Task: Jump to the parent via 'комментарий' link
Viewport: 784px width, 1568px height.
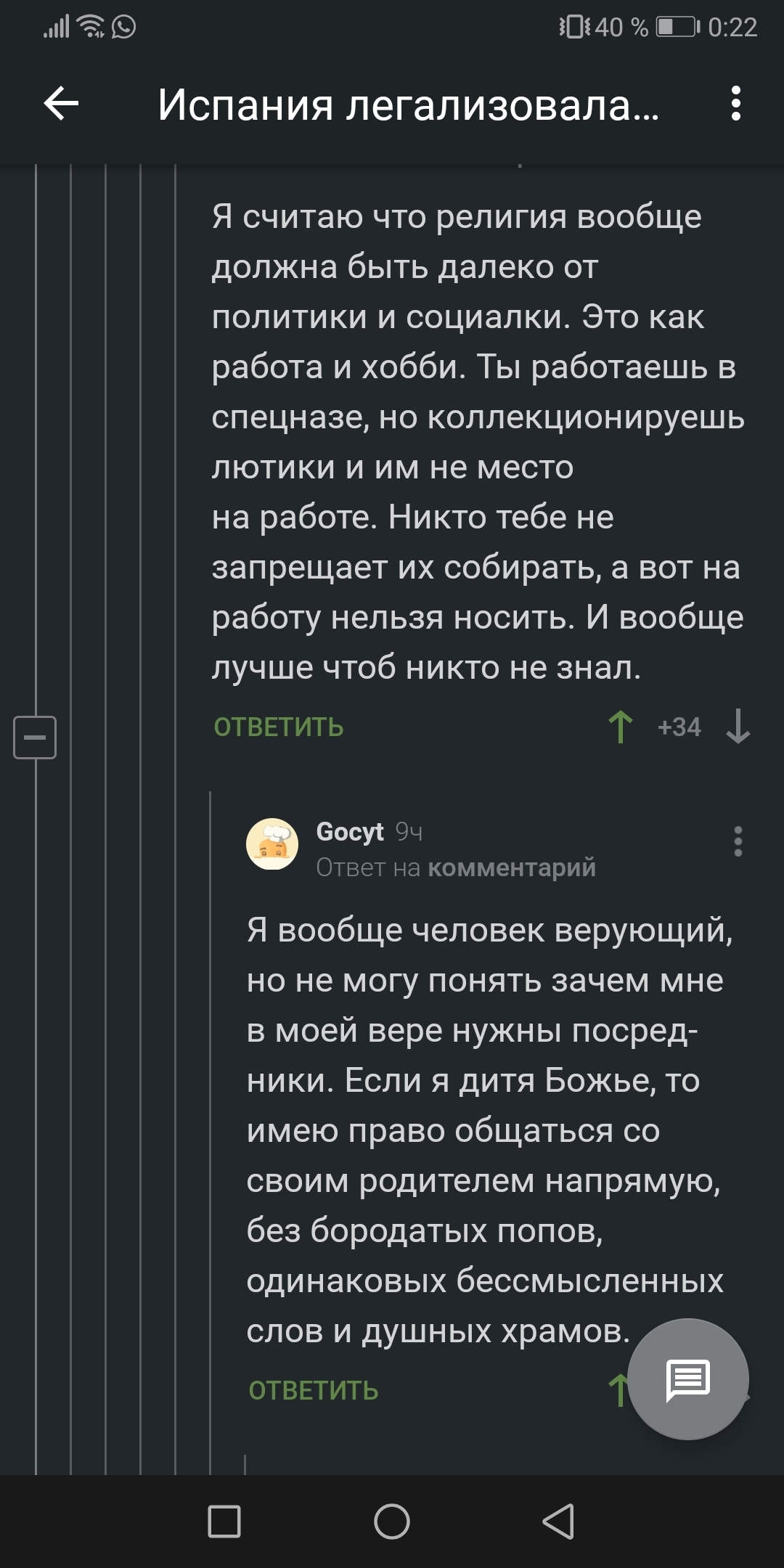Action: 511,867
